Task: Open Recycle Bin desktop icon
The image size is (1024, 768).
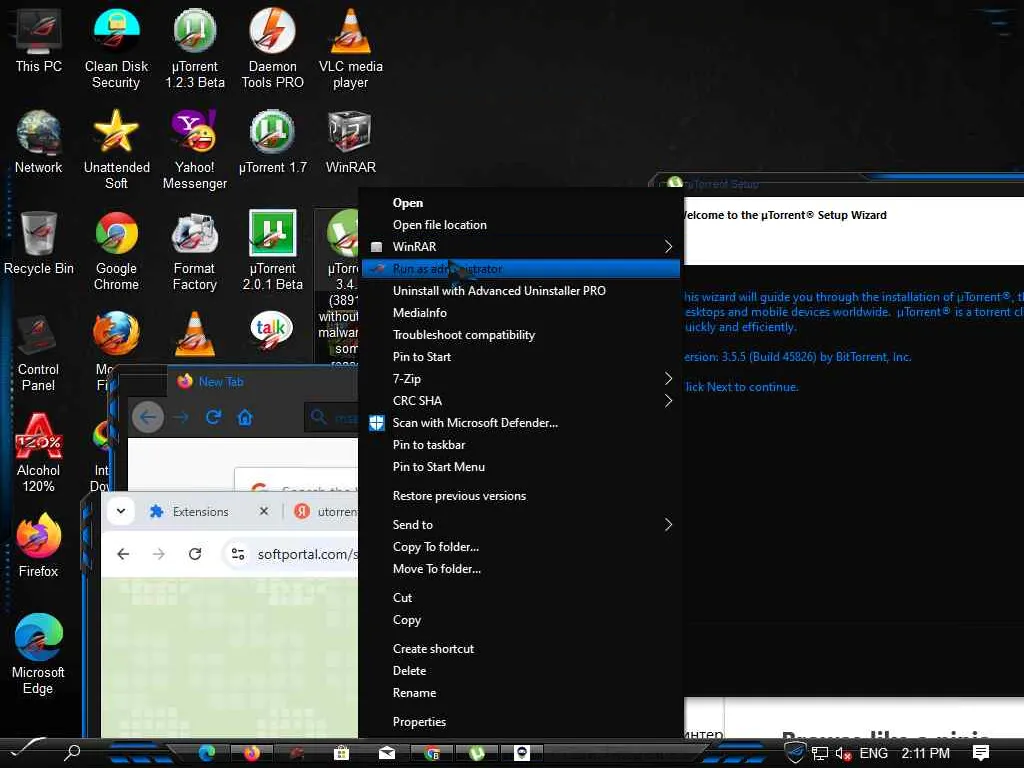Action: click(x=39, y=244)
